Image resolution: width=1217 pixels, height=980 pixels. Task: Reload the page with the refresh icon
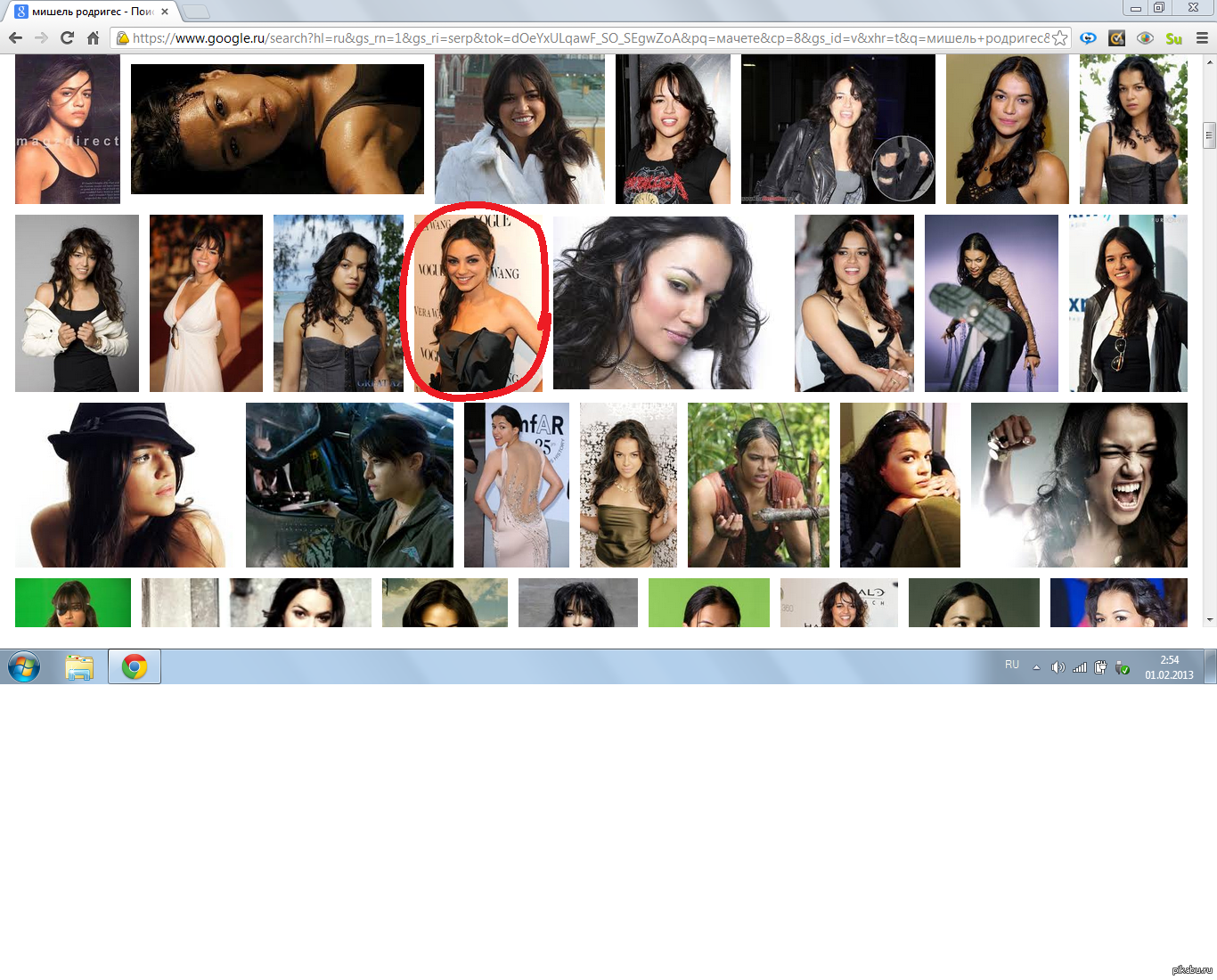(x=67, y=38)
